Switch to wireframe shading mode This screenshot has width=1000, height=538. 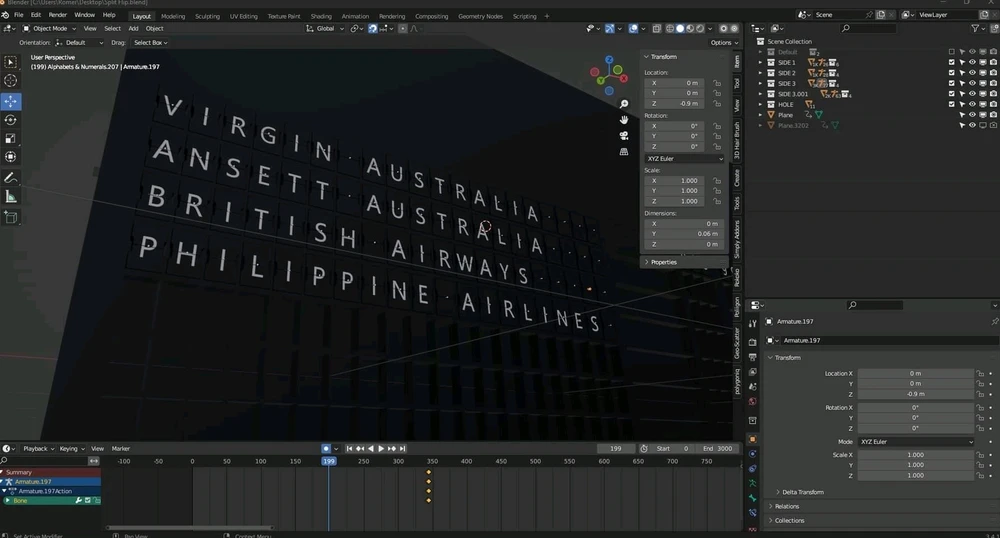[x=670, y=29]
